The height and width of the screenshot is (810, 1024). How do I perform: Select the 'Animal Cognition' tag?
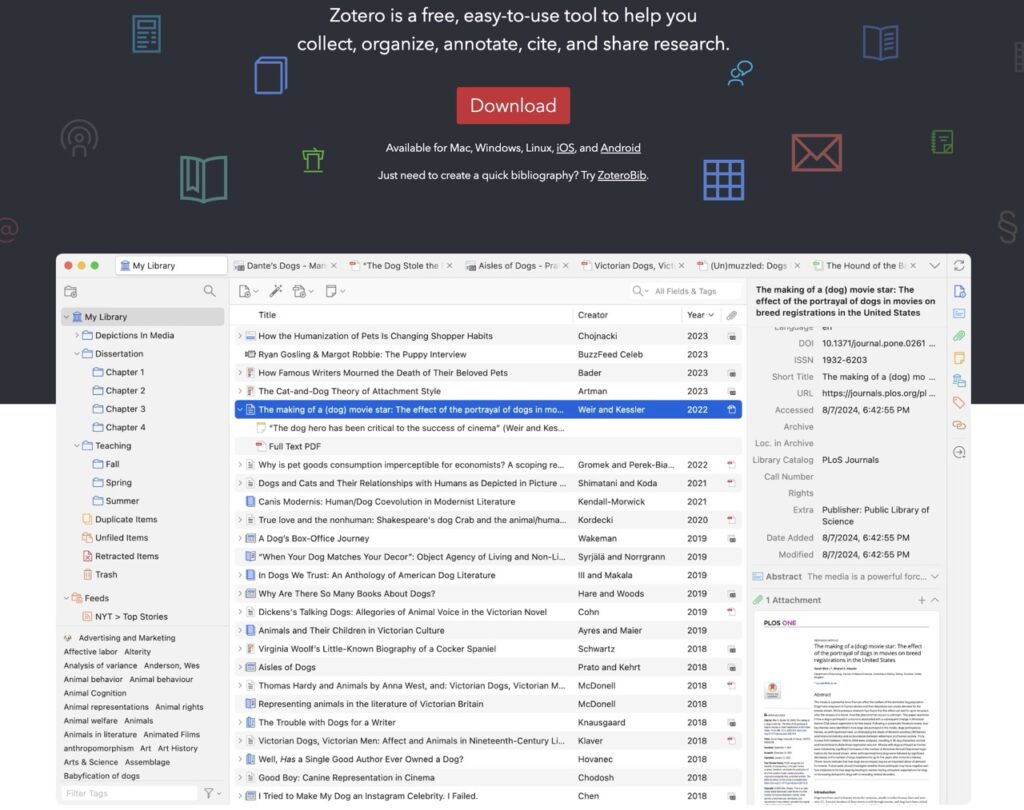[95, 693]
